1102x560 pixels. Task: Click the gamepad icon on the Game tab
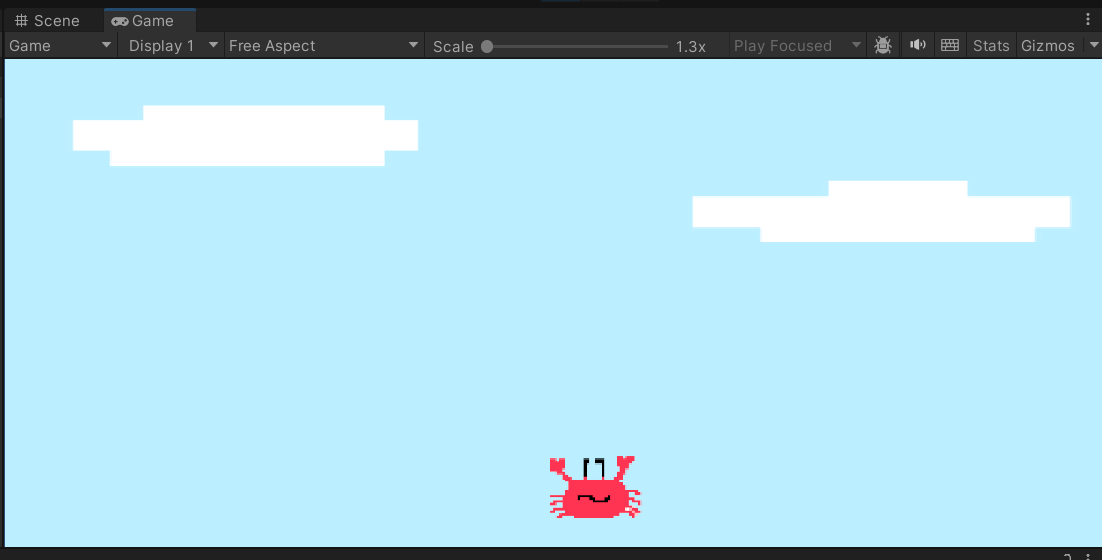(x=119, y=21)
